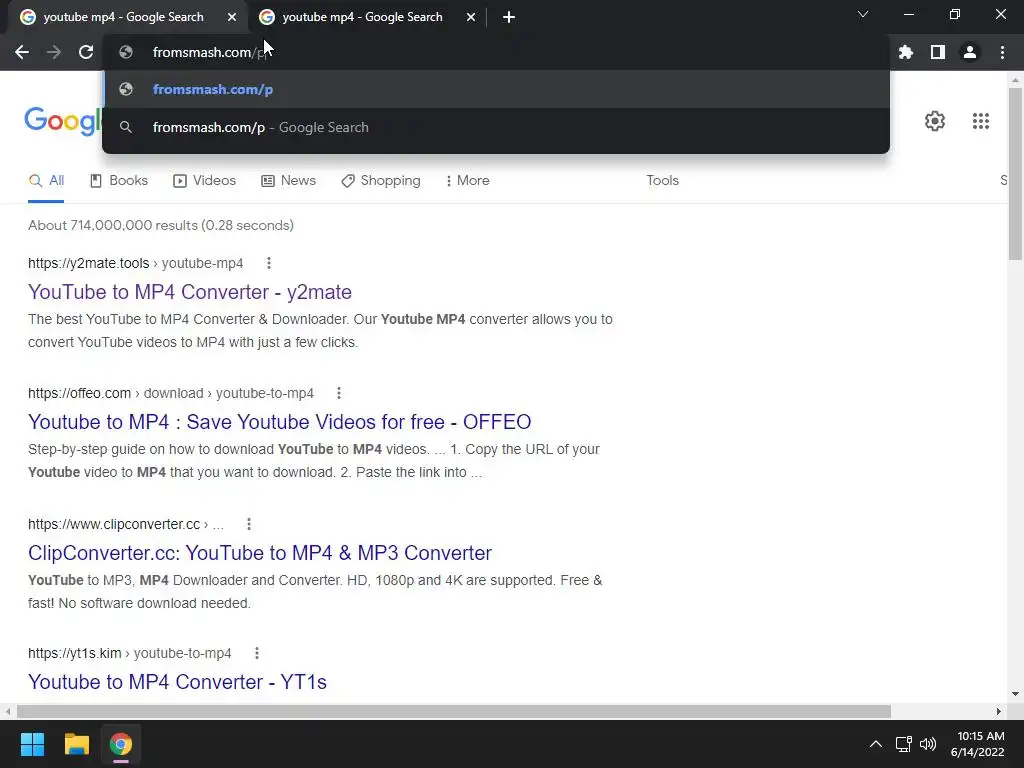Select the Books search tab

[119, 181]
